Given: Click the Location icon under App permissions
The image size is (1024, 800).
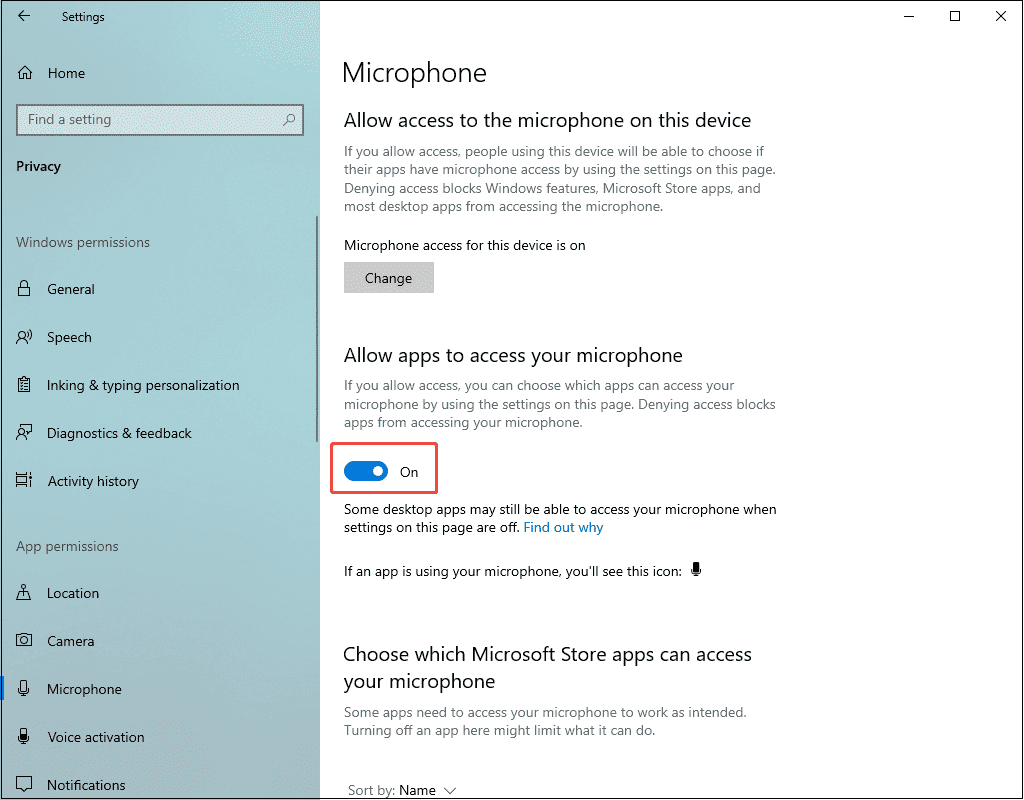Looking at the screenshot, I should coord(22,593).
